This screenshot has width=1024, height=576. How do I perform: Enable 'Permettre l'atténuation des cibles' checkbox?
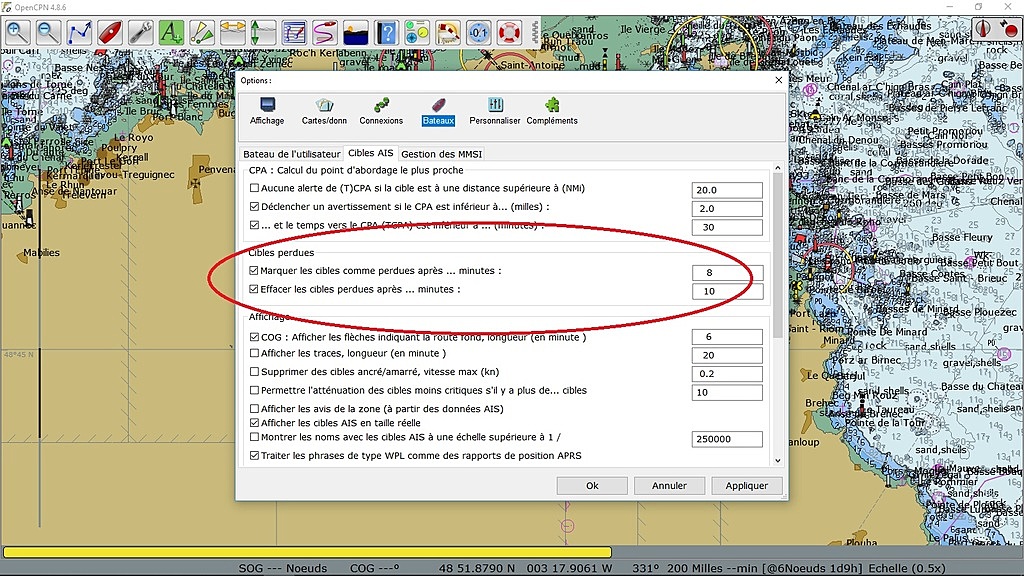tap(254, 391)
